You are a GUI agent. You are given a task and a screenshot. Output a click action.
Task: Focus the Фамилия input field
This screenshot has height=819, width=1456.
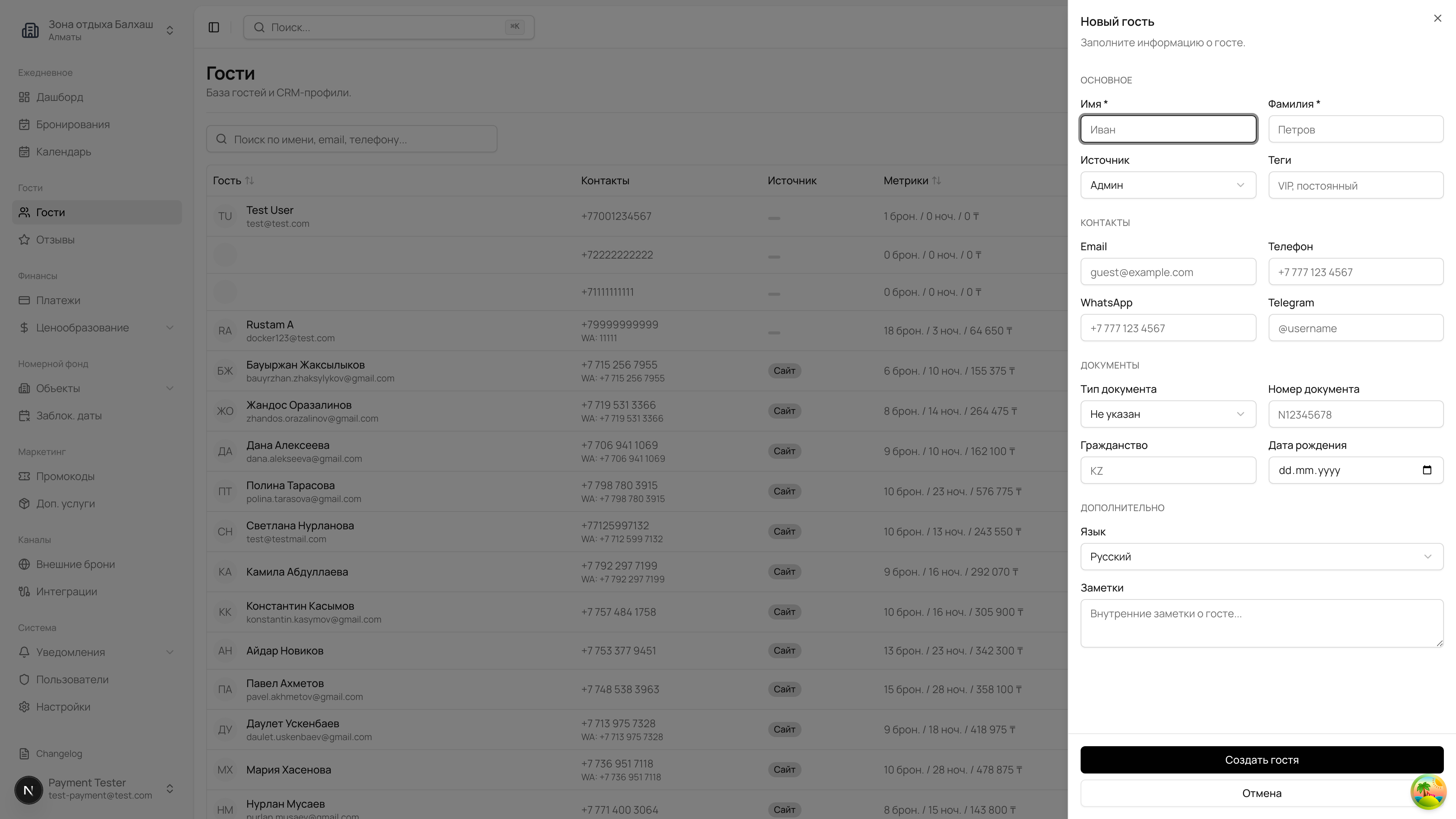pyautogui.click(x=1356, y=129)
